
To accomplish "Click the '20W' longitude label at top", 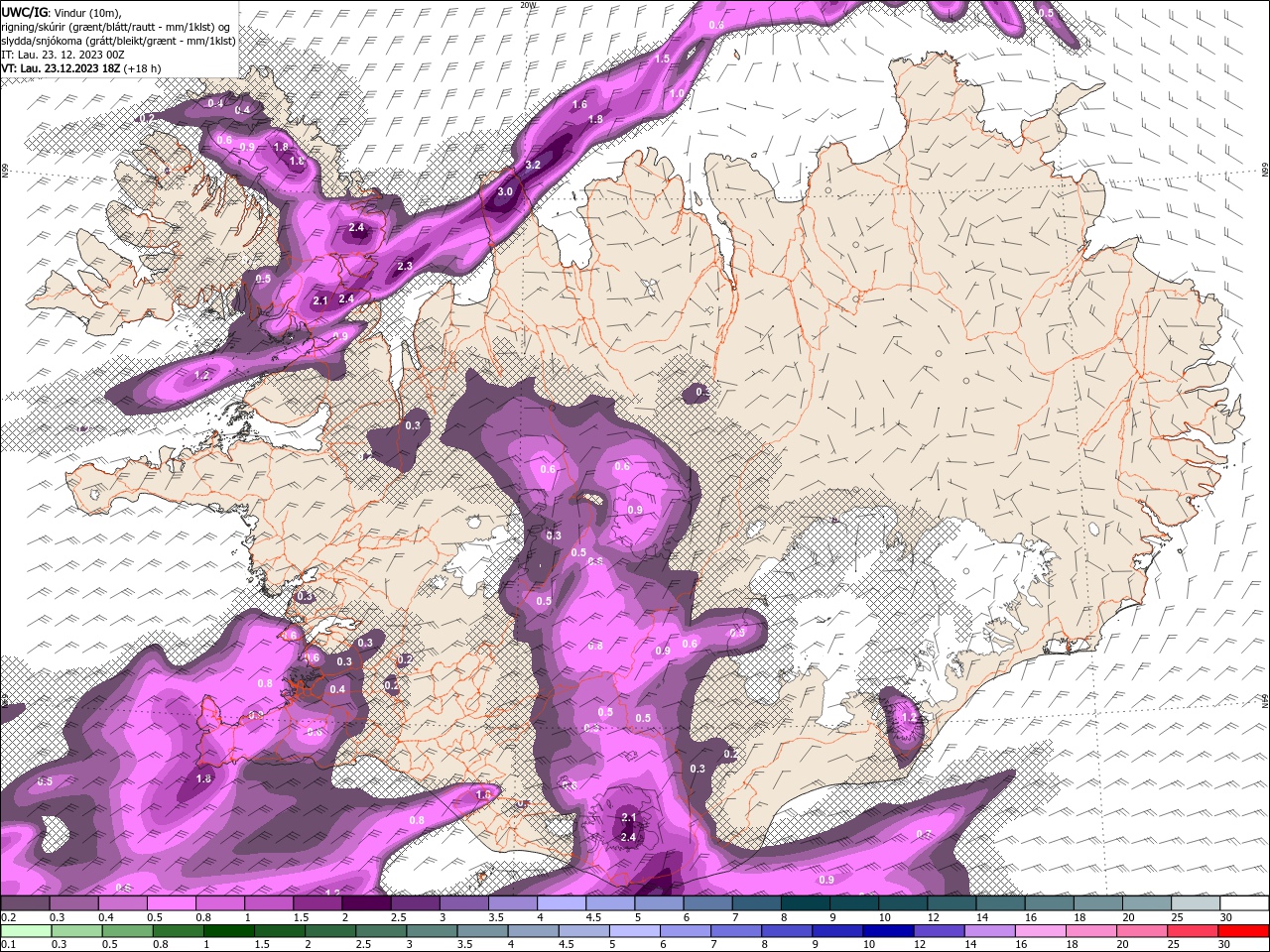I will tap(529, 5).
